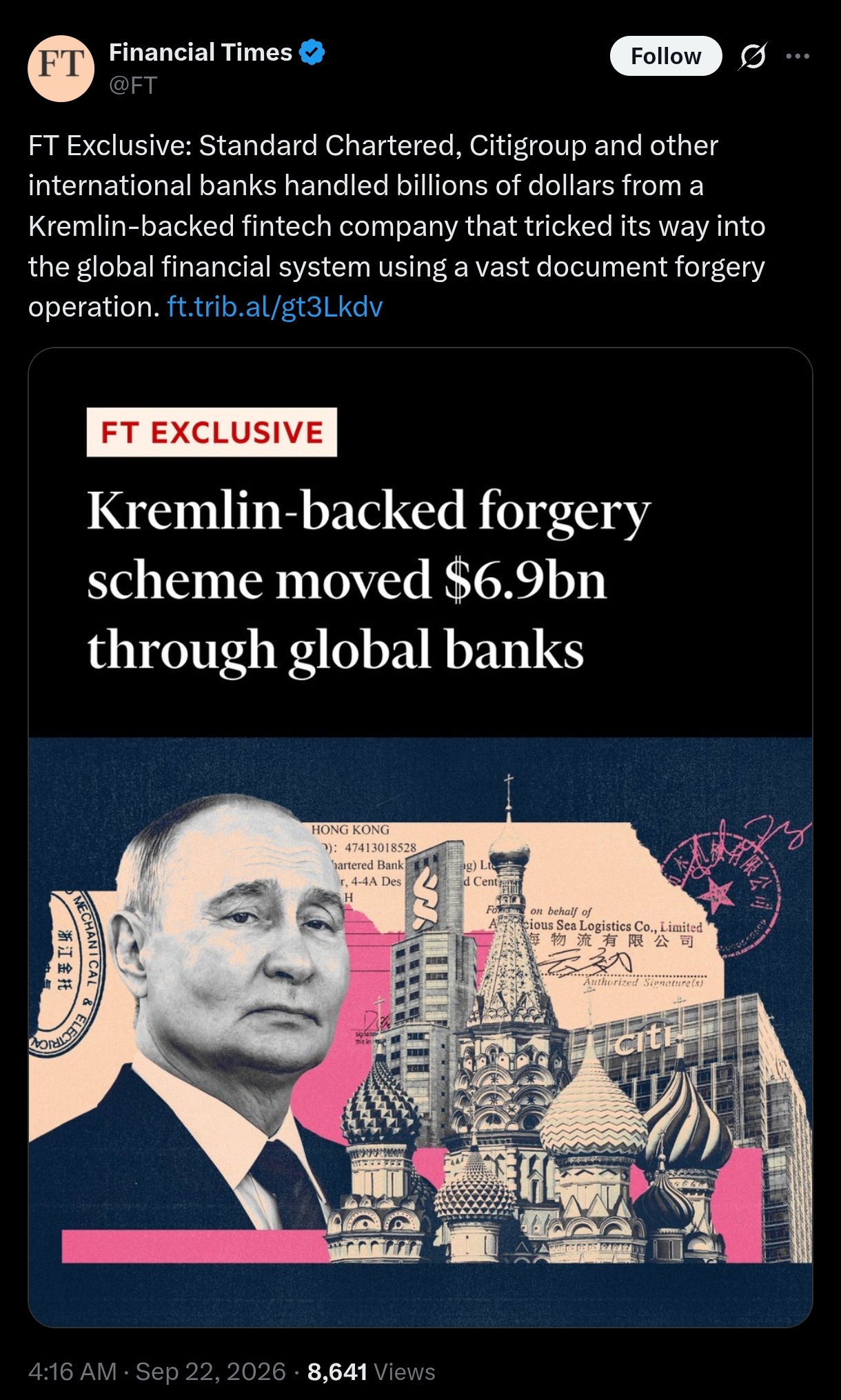Click the blue verified badge
The image size is (841, 1400).
coord(313,52)
